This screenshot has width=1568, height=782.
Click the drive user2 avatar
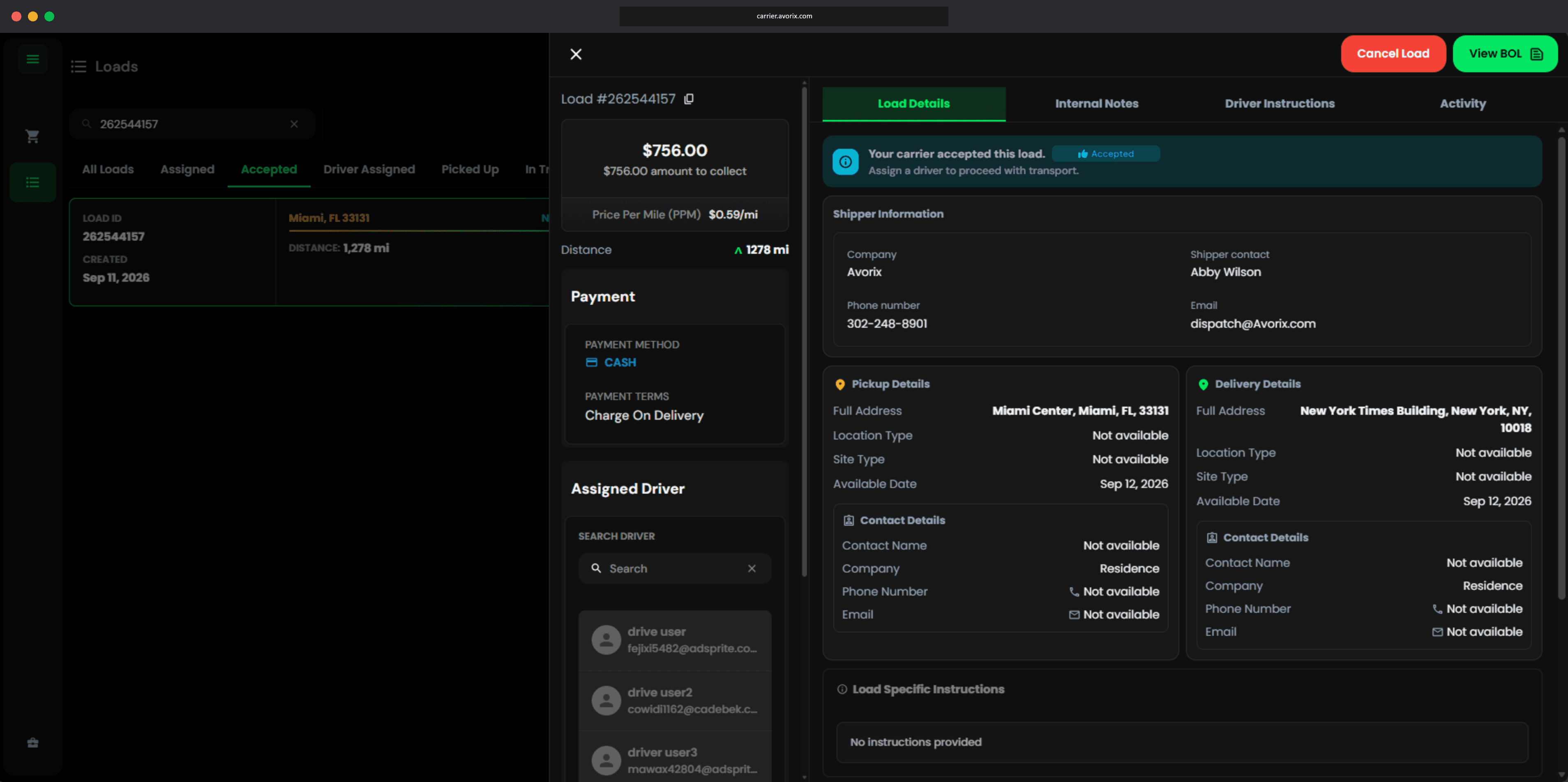(x=606, y=700)
